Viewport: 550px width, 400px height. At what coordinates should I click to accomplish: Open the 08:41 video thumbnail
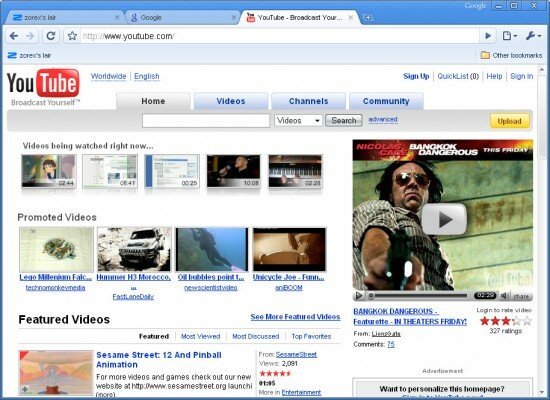(110, 171)
